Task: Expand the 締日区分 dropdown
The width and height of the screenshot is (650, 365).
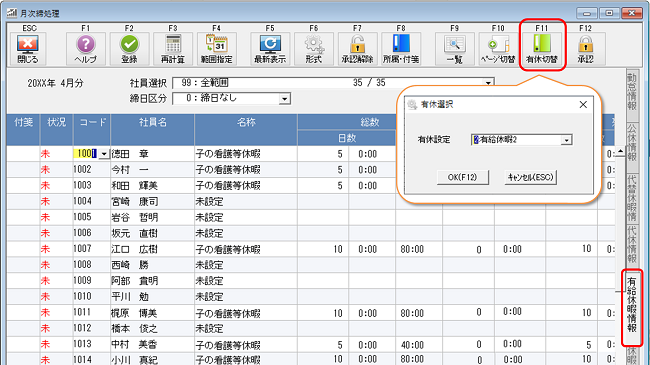Action: pos(284,99)
